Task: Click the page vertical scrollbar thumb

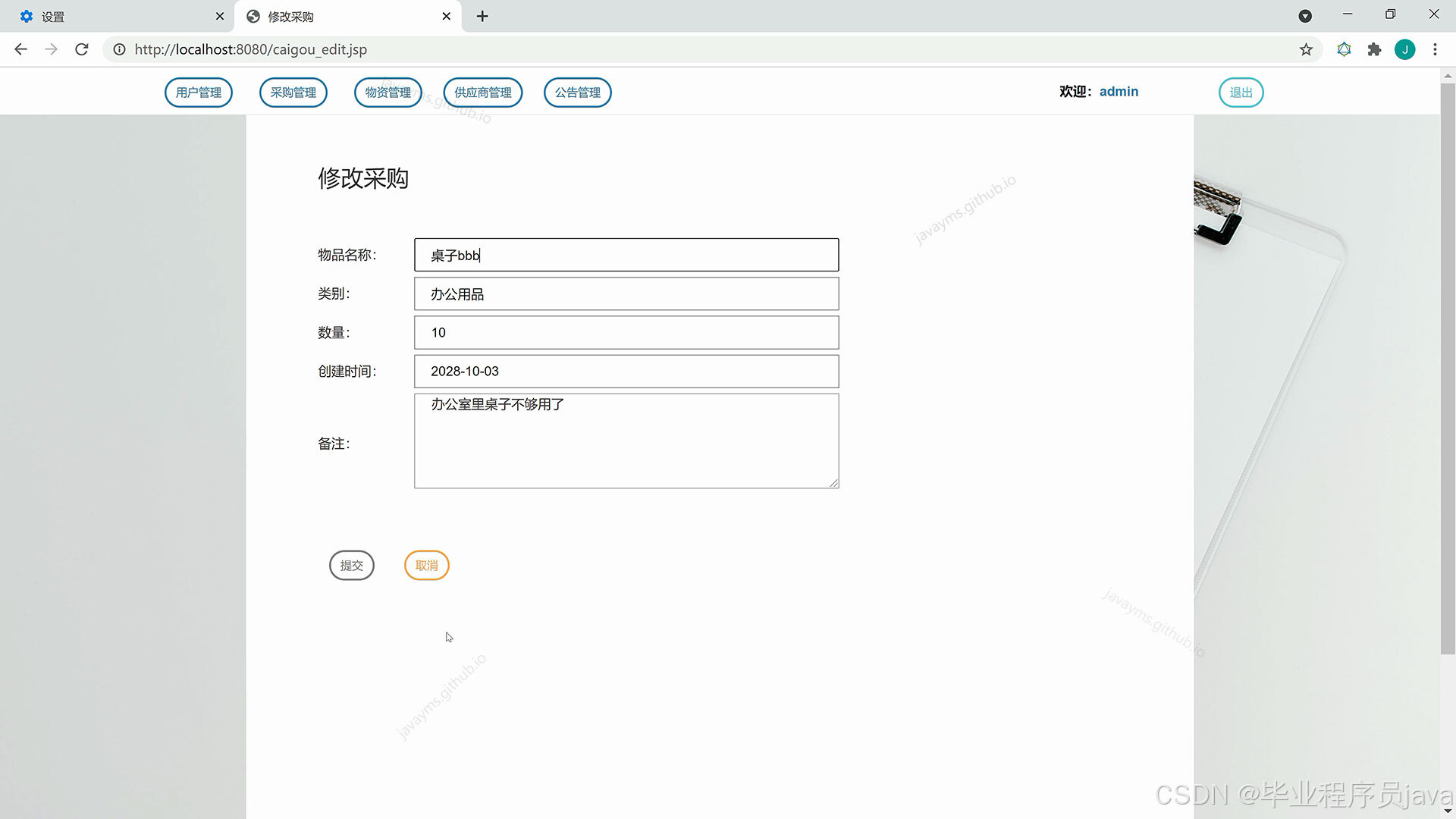Action: (1448, 369)
